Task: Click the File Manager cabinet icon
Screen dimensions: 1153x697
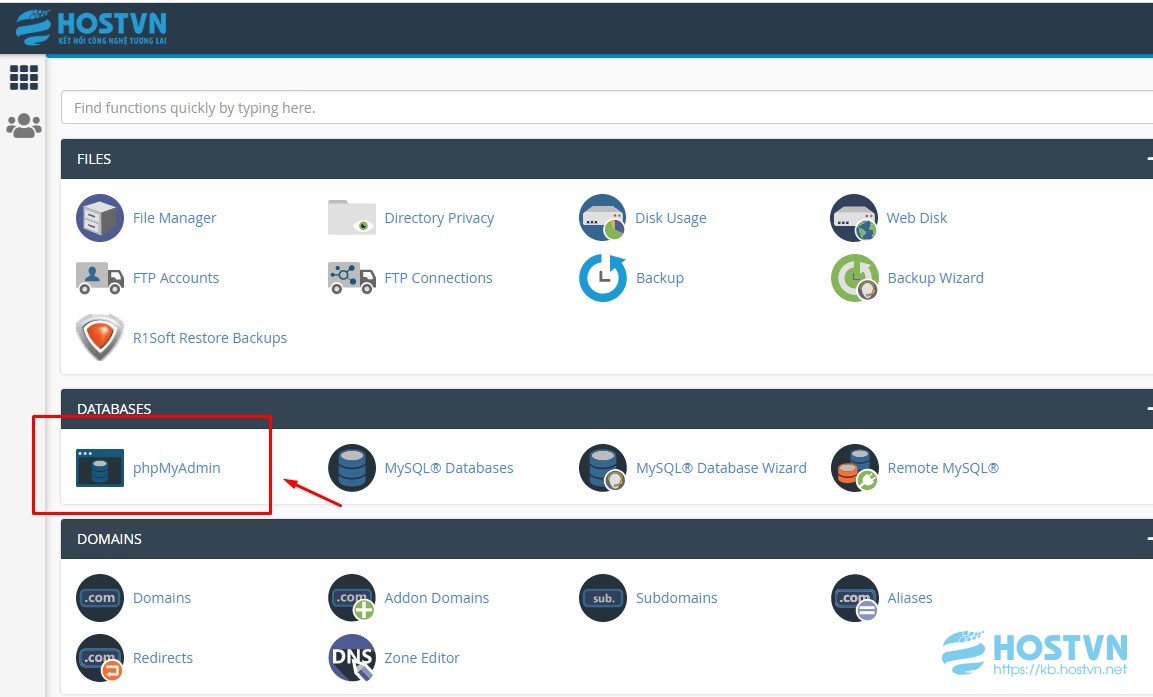Action: pos(100,218)
